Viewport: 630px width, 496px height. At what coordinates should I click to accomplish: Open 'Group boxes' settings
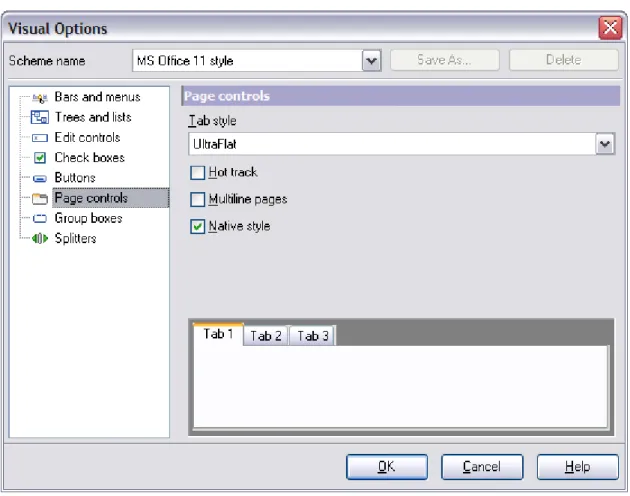coord(88,218)
